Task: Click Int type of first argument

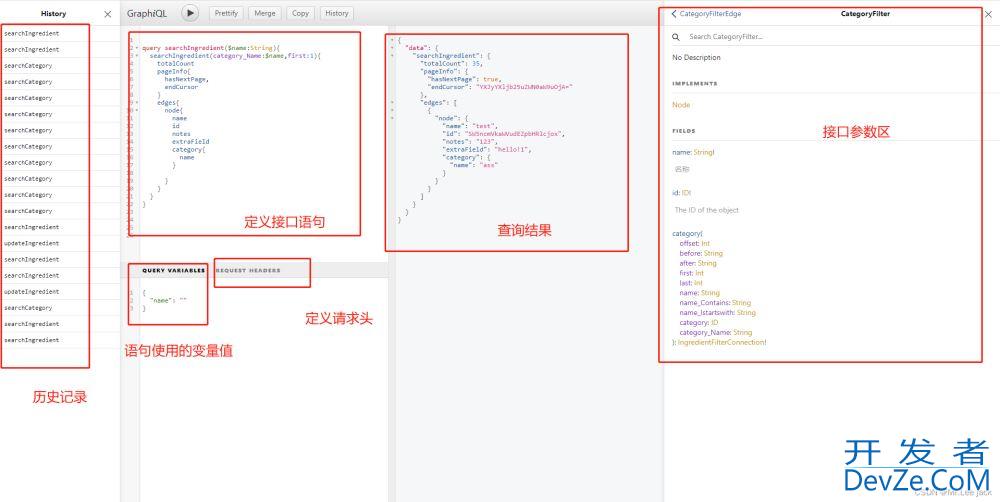Action: pyautogui.click(x=700, y=273)
